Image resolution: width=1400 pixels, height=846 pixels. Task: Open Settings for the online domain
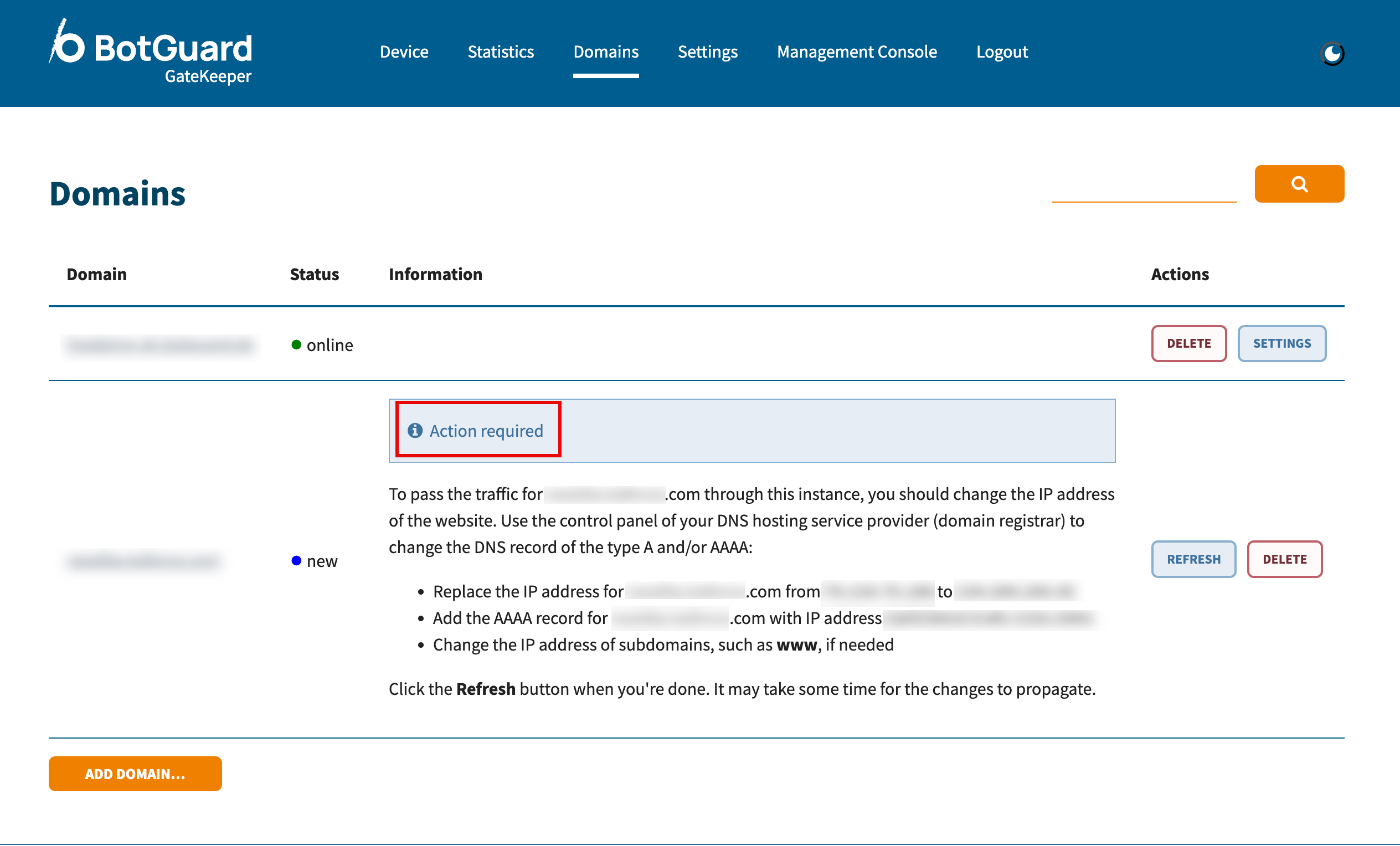[x=1281, y=343]
